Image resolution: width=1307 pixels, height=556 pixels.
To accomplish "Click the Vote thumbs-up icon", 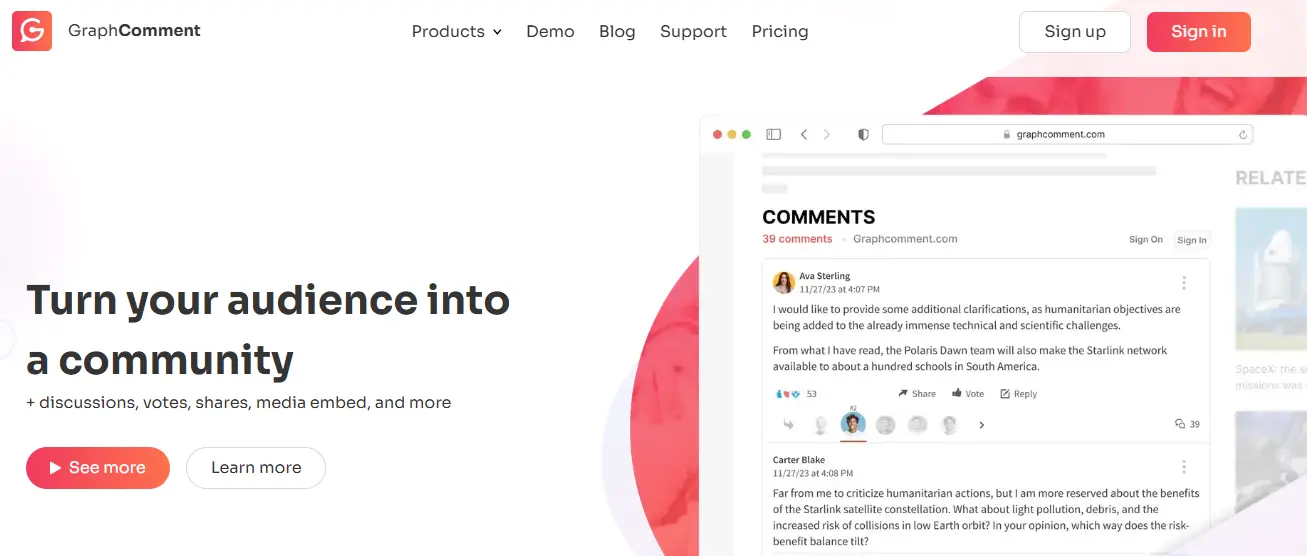I will [957, 394].
